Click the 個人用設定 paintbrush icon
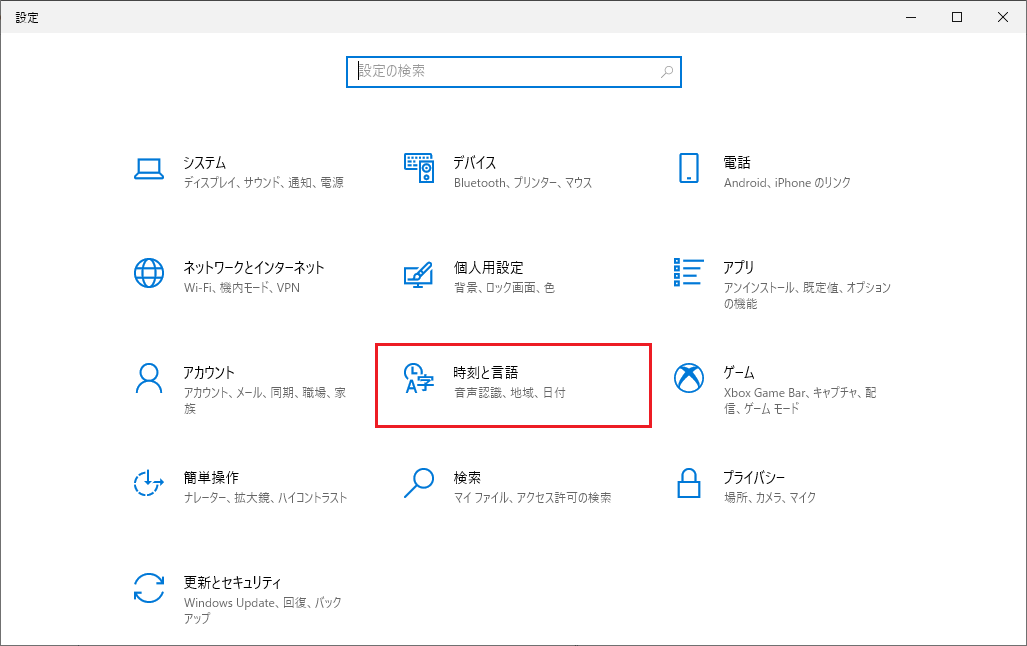1027x646 pixels. [x=419, y=274]
